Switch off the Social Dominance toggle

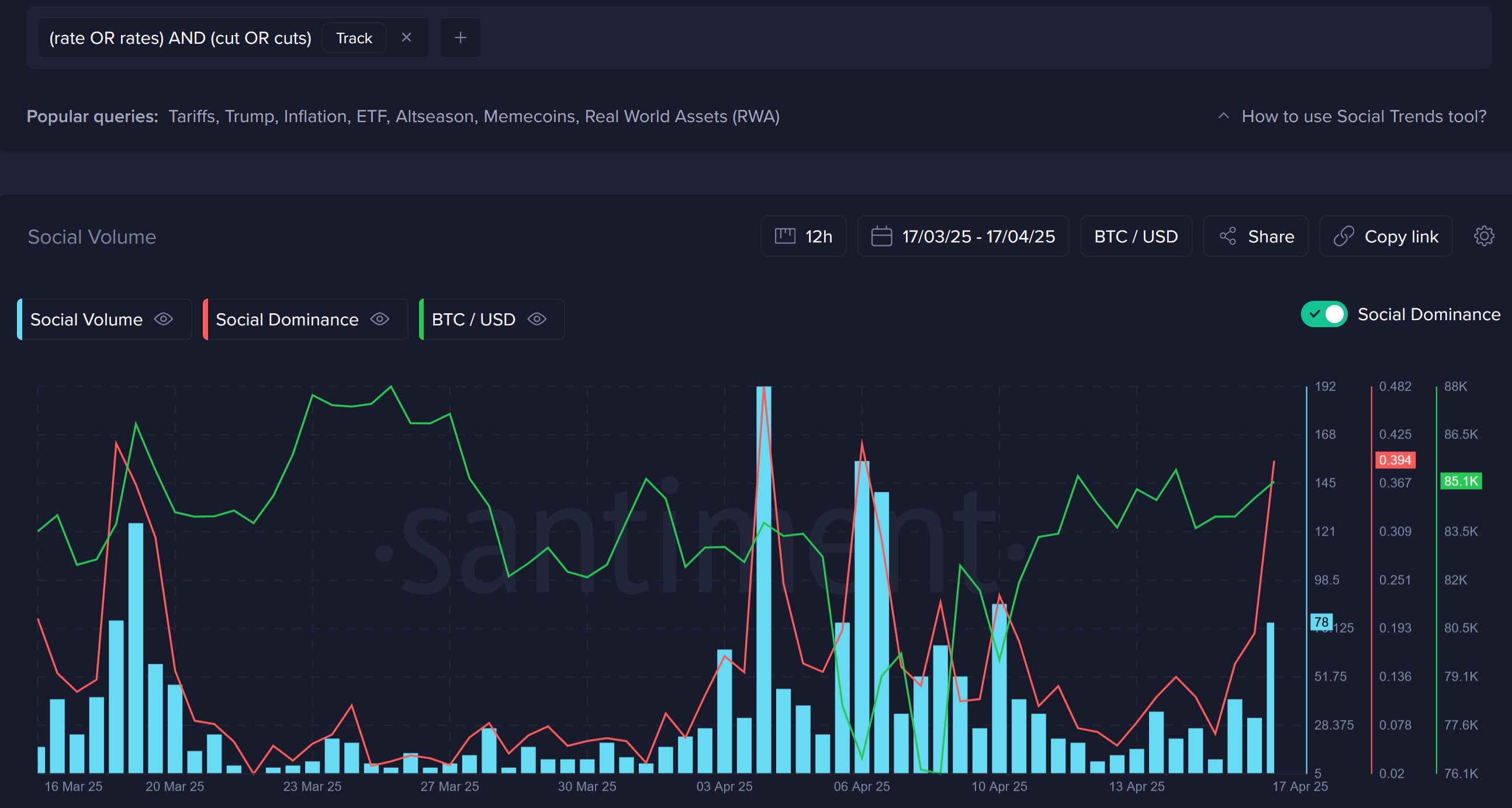pyautogui.click(x=1324, y=314)
